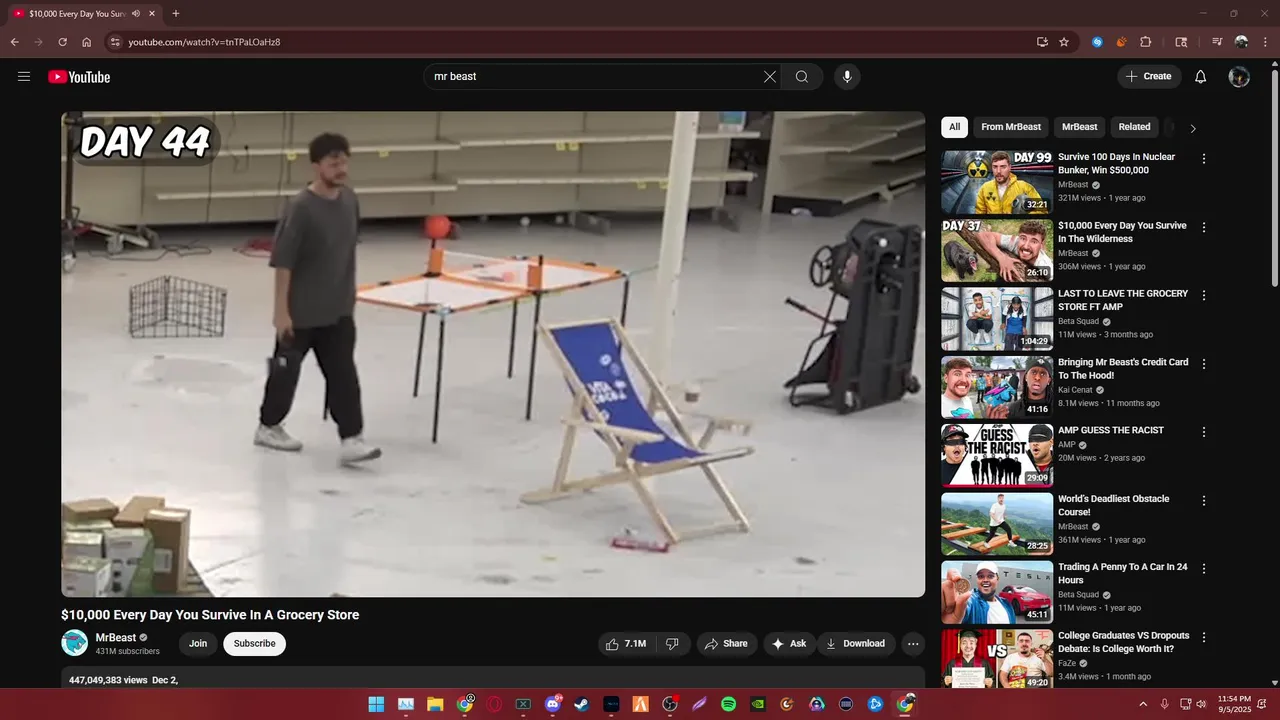1280x720 pixels.
Task: Open the Windows Start menu
Action: tap(376, 704)
